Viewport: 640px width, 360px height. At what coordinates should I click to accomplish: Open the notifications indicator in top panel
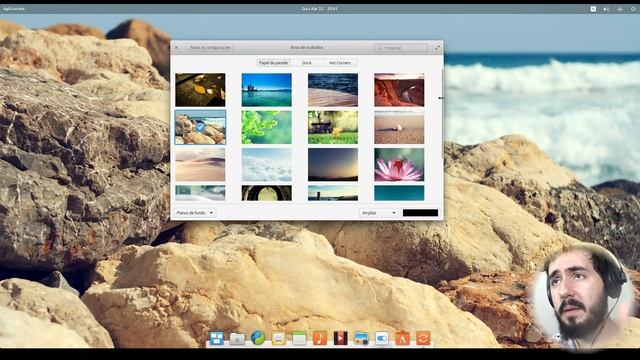[593, 9]
